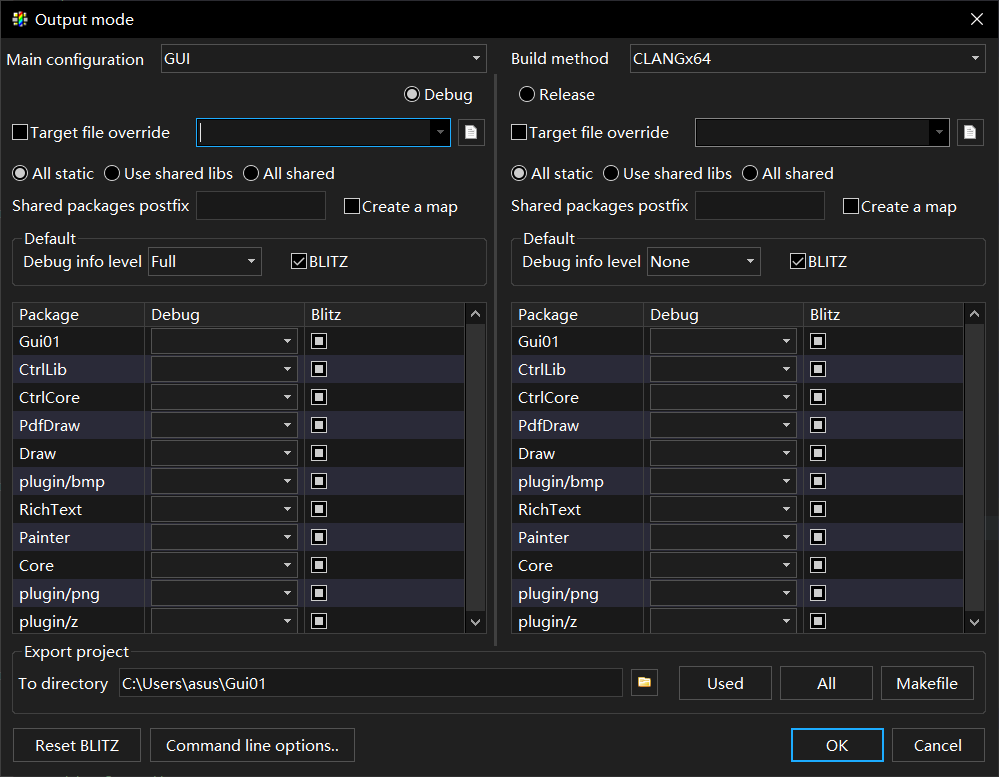Click the Release target file browse icon
This screenshot has height=777, width=999.
coord(969,132)
